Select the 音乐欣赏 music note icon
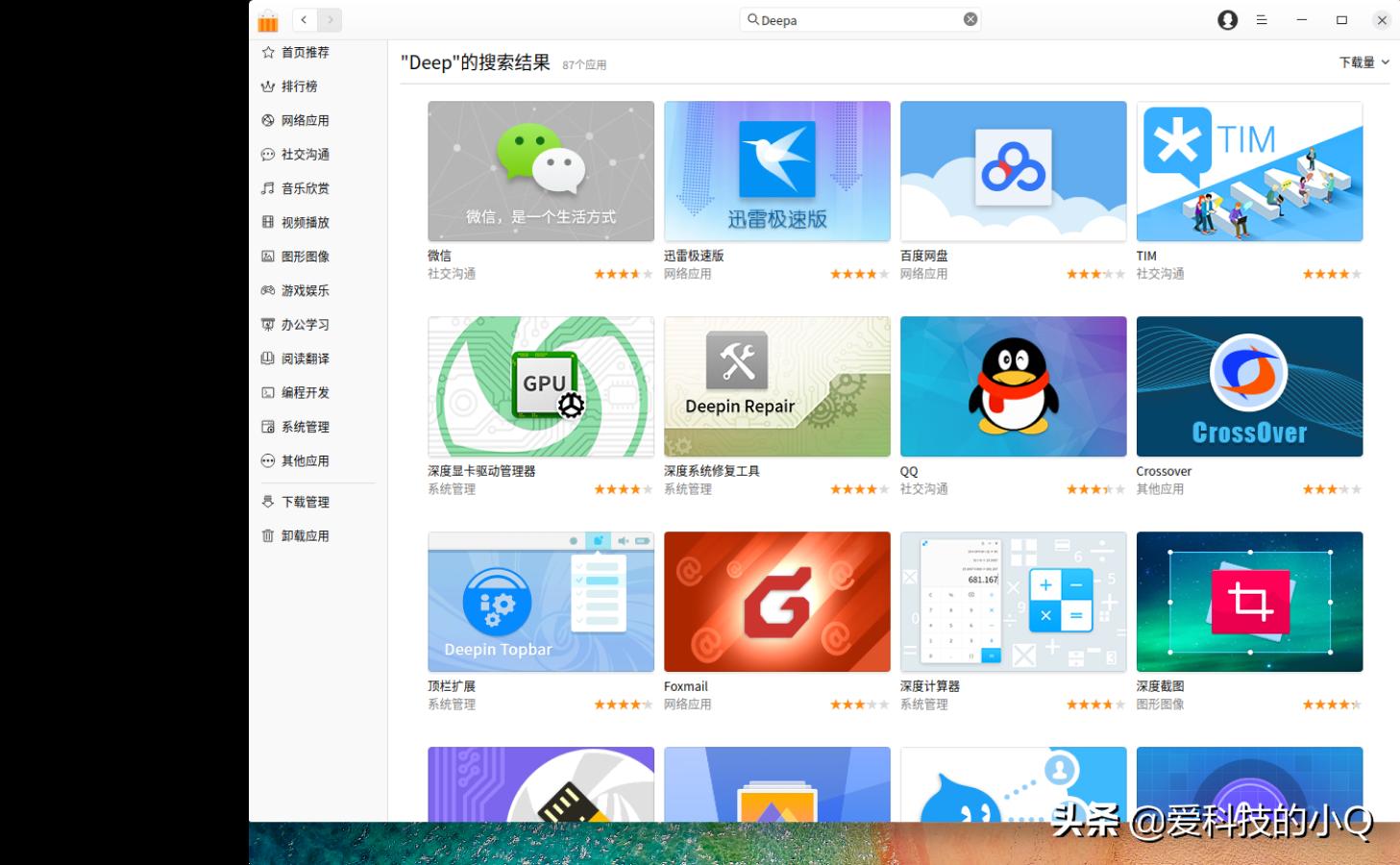The image size is (1400, 865). [x=268, y=188]
